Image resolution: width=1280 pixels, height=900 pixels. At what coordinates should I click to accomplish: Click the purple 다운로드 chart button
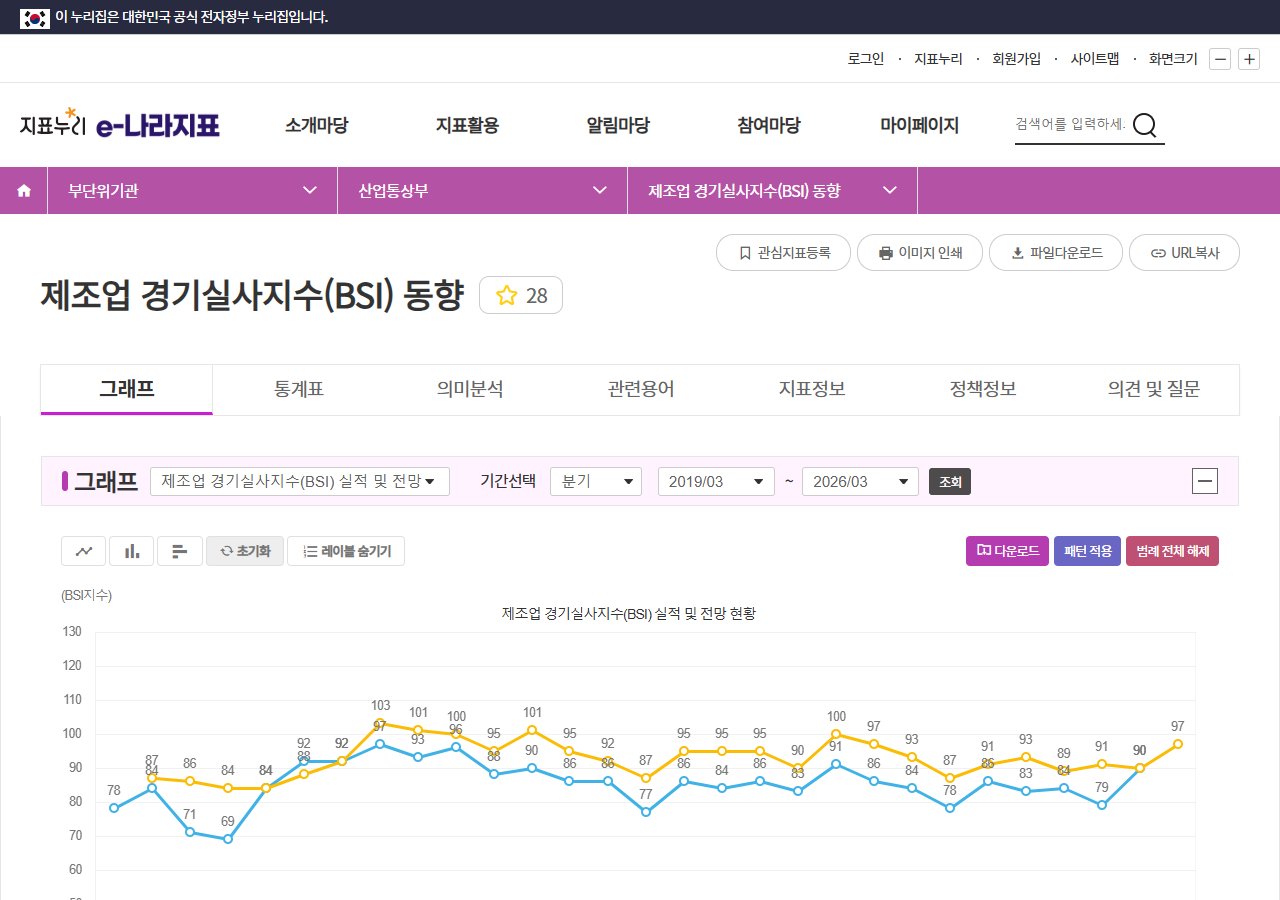click(1007, 551)
